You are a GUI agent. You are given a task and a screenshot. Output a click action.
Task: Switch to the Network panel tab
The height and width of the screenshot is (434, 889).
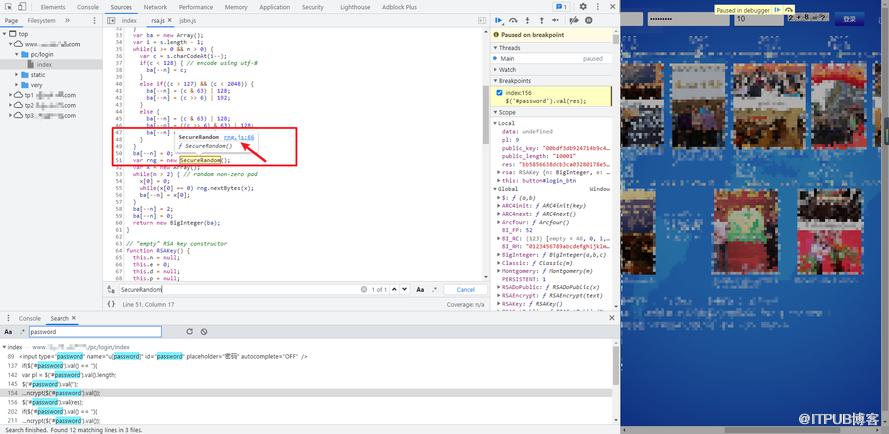pos(155,7)
